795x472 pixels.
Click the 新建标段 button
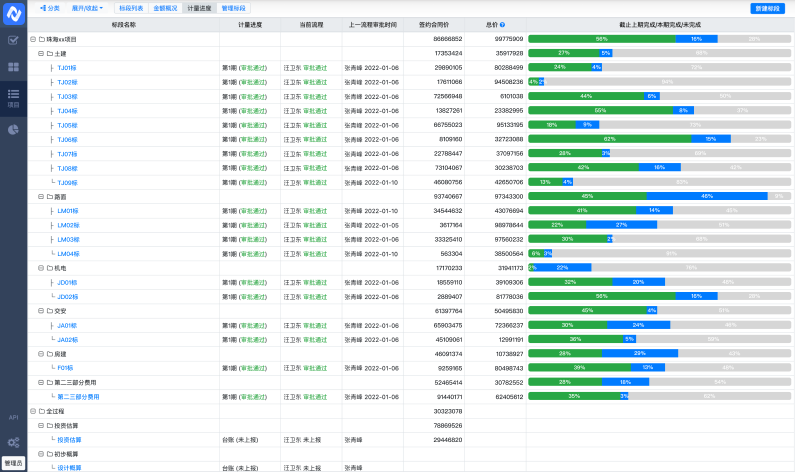(x=767, y=8)
